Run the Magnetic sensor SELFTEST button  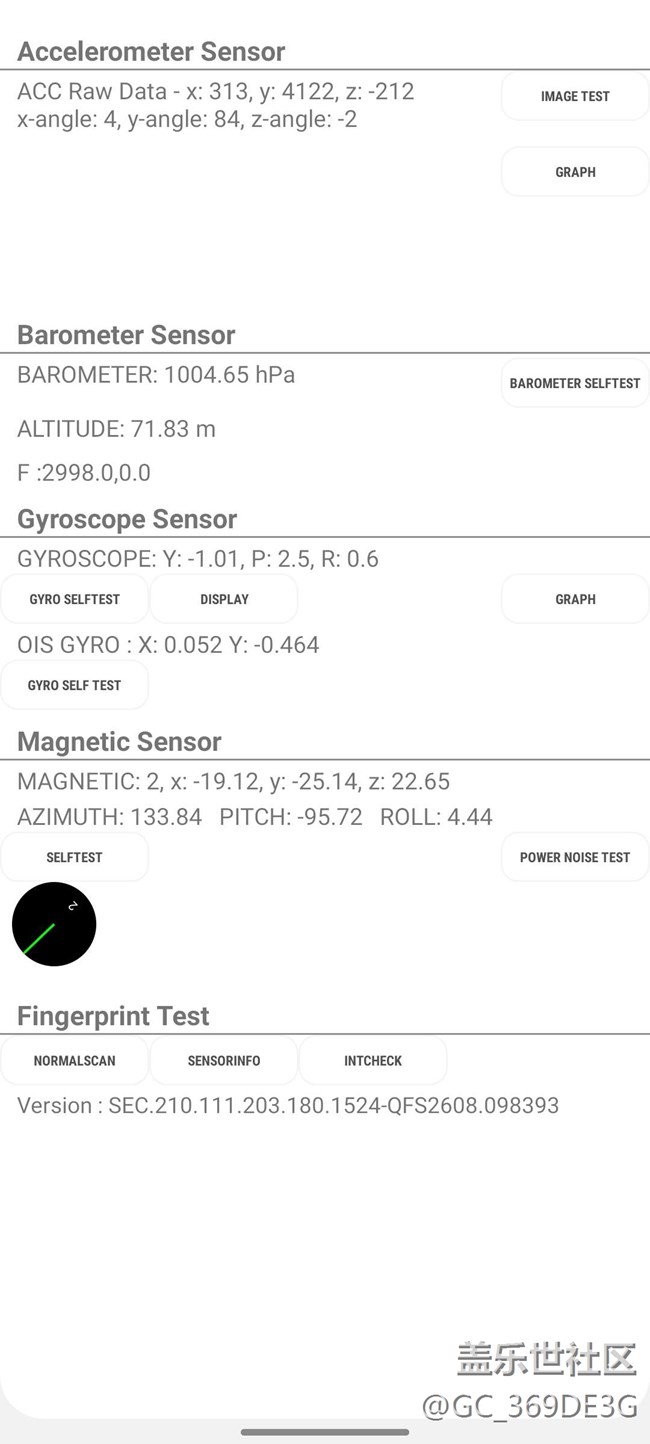75,857
